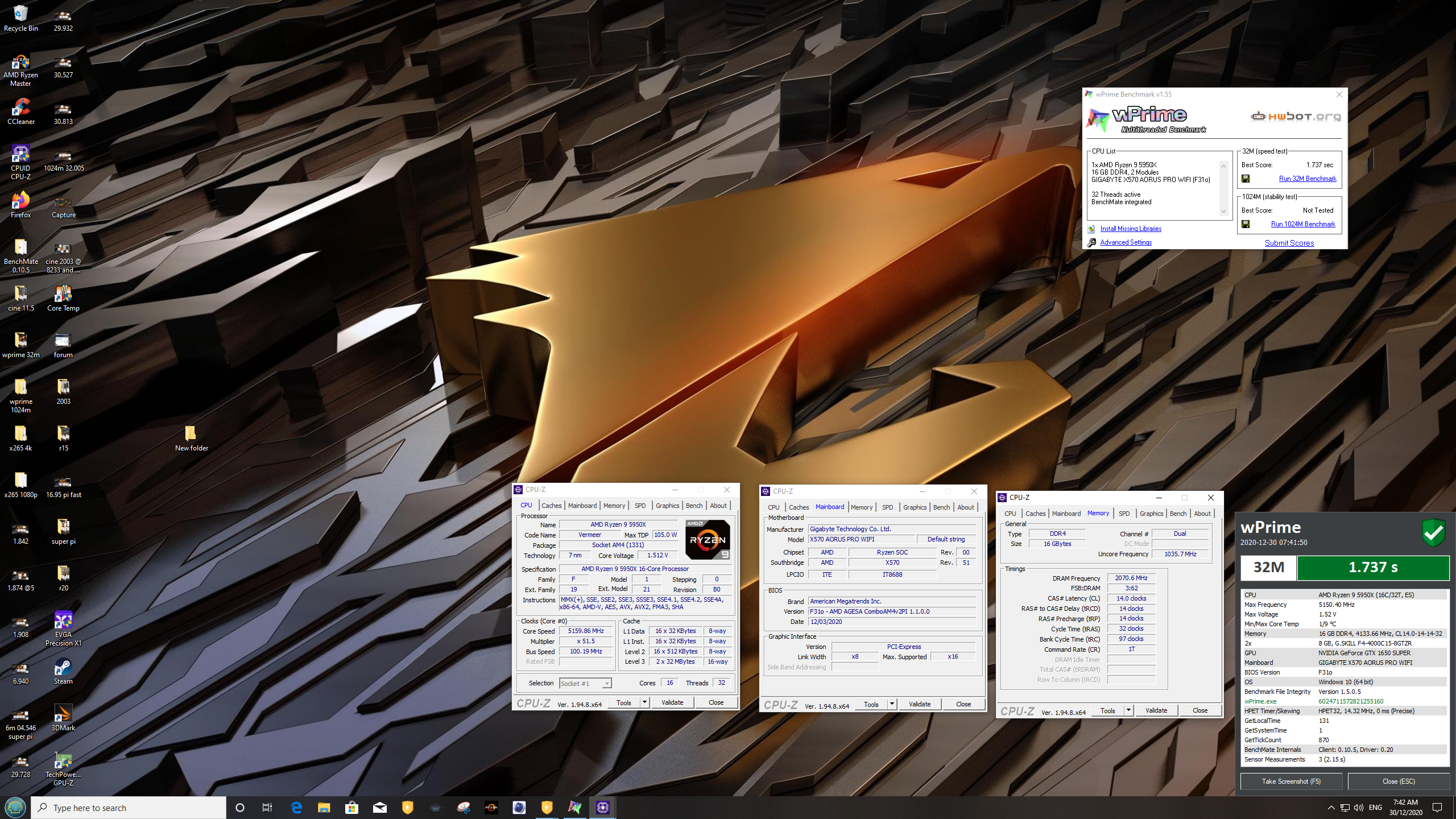Click Install Missing Libraries link
1456x819 pixels.
coord(1131,229)
